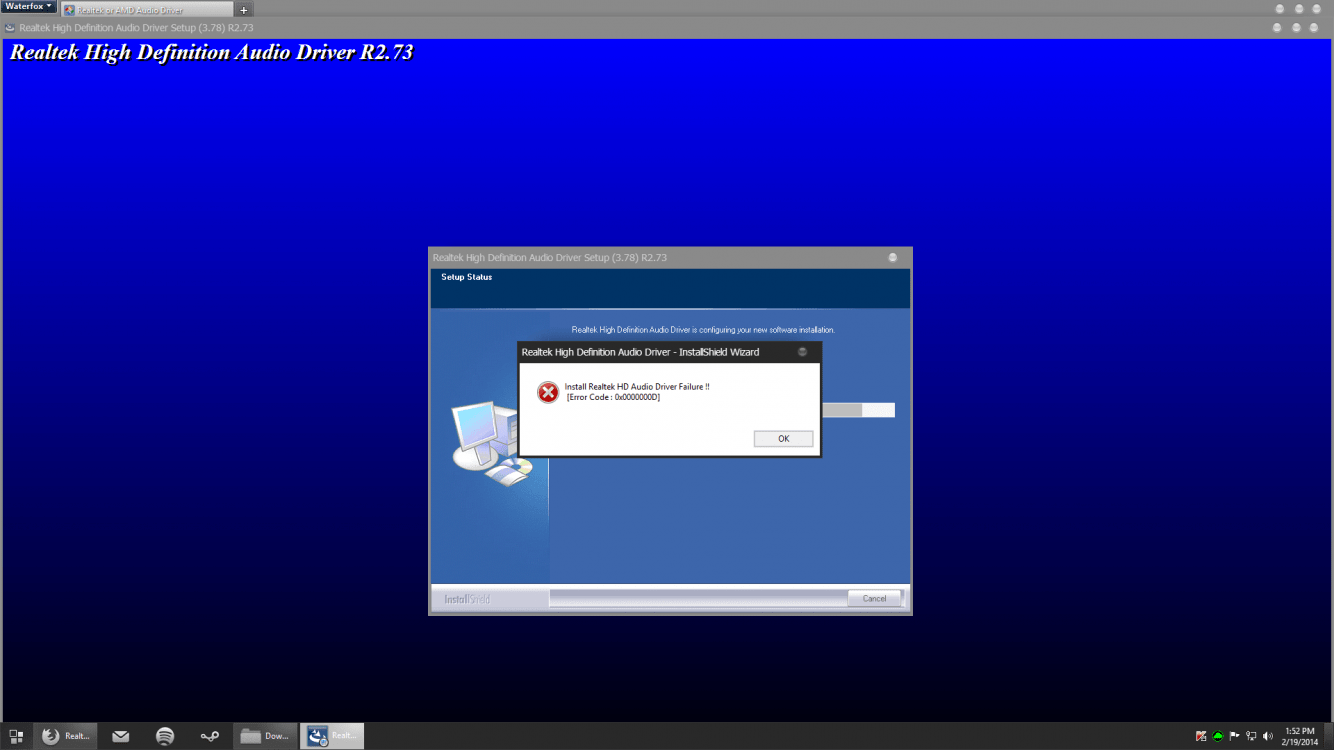Click OK in the error dialog
Screen dimensions: 1334x750
click(783, 439)
